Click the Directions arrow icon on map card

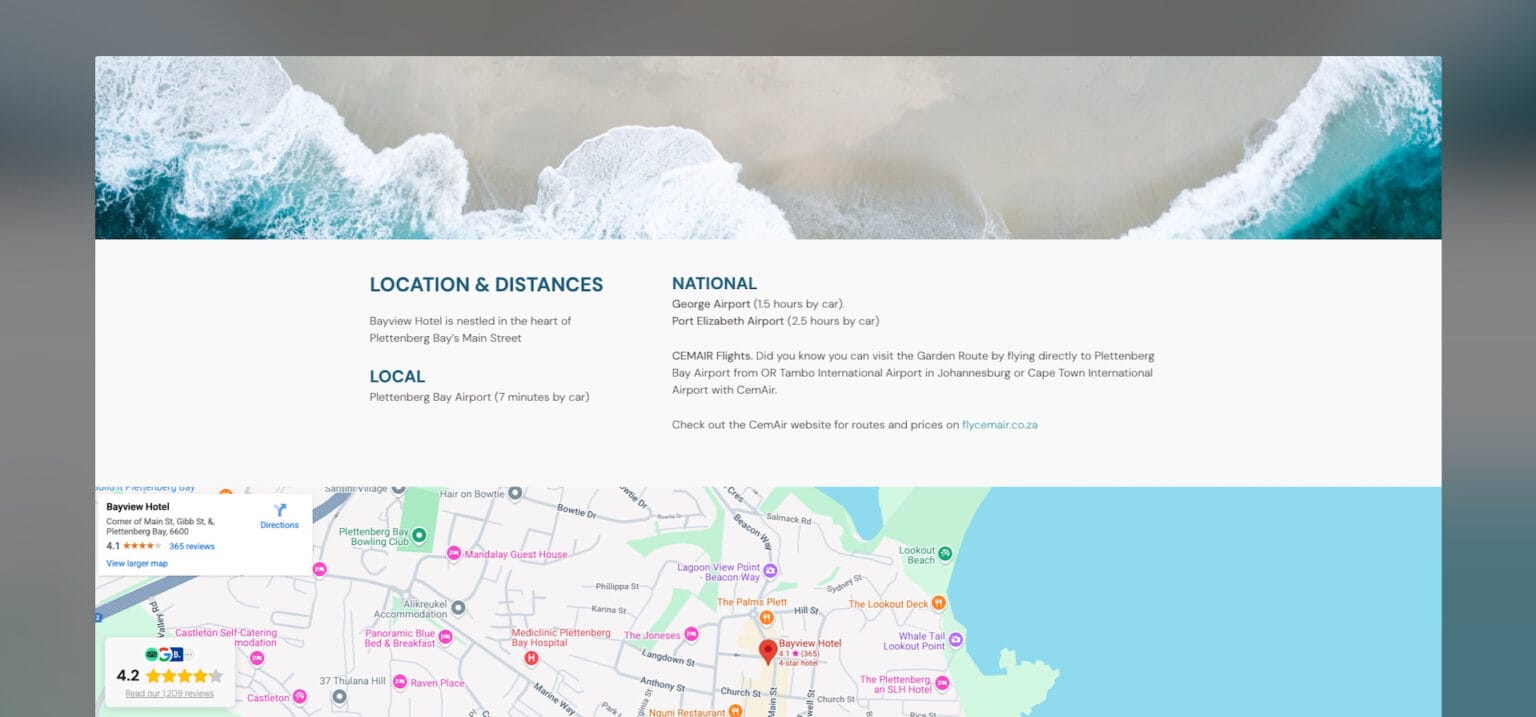point(280,510)
